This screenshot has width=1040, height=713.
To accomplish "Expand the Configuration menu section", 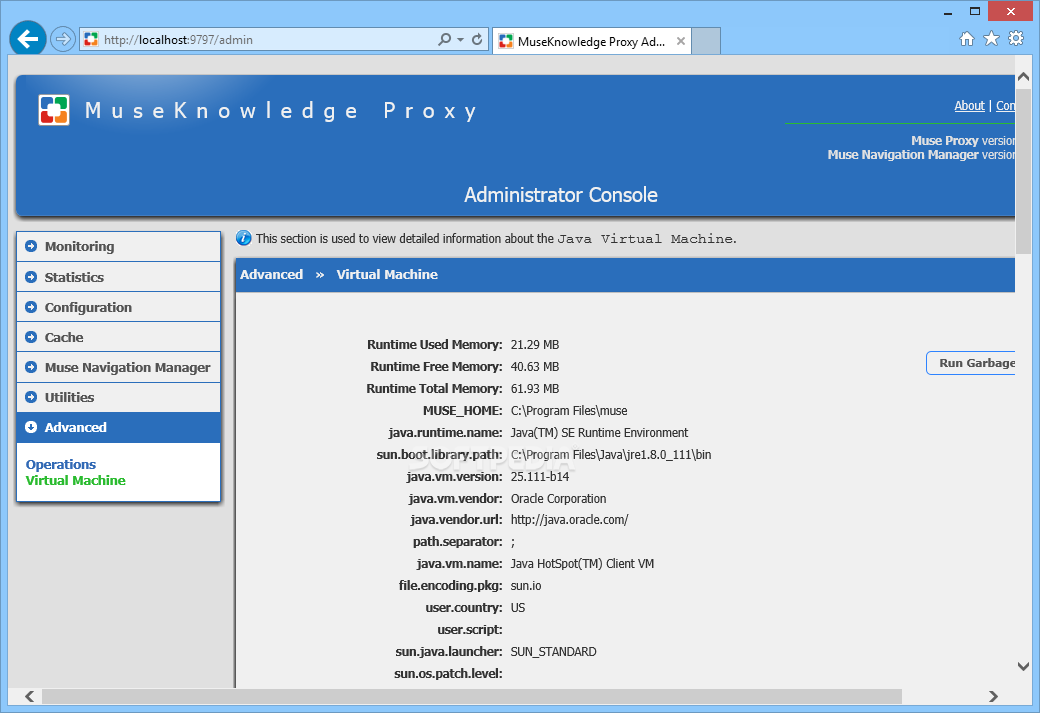I will point(119,307).
